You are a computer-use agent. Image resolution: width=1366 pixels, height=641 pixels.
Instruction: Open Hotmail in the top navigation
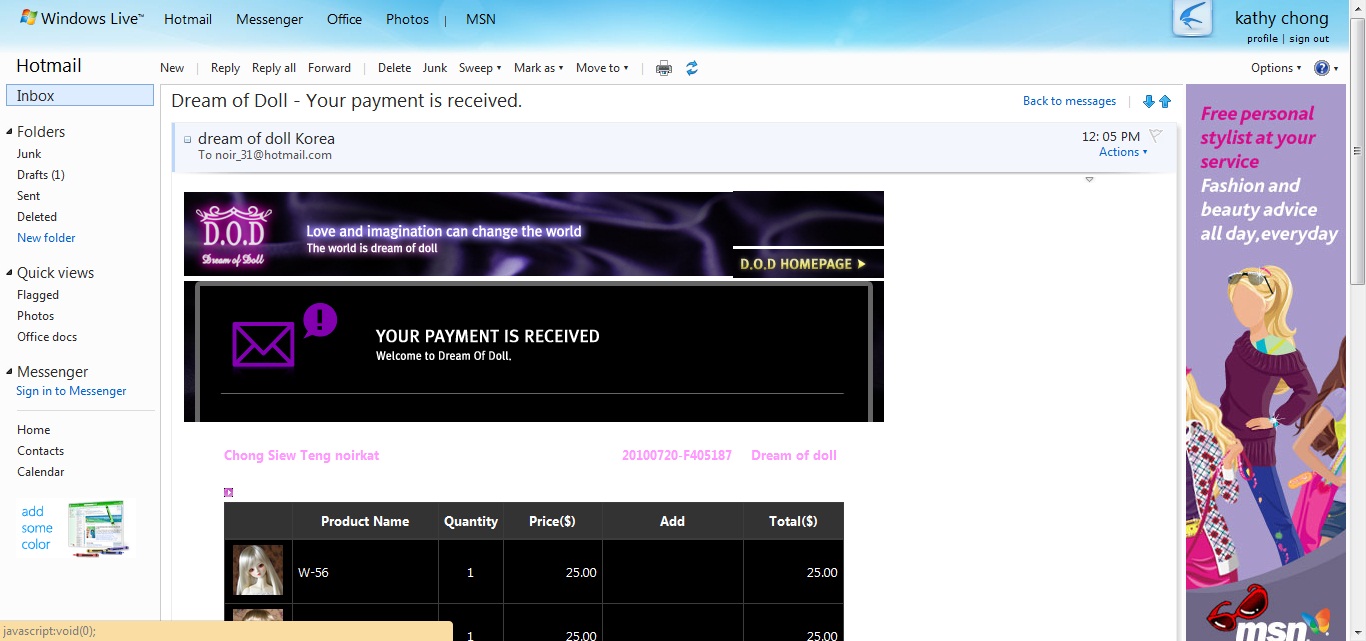(x=188, y=19)
